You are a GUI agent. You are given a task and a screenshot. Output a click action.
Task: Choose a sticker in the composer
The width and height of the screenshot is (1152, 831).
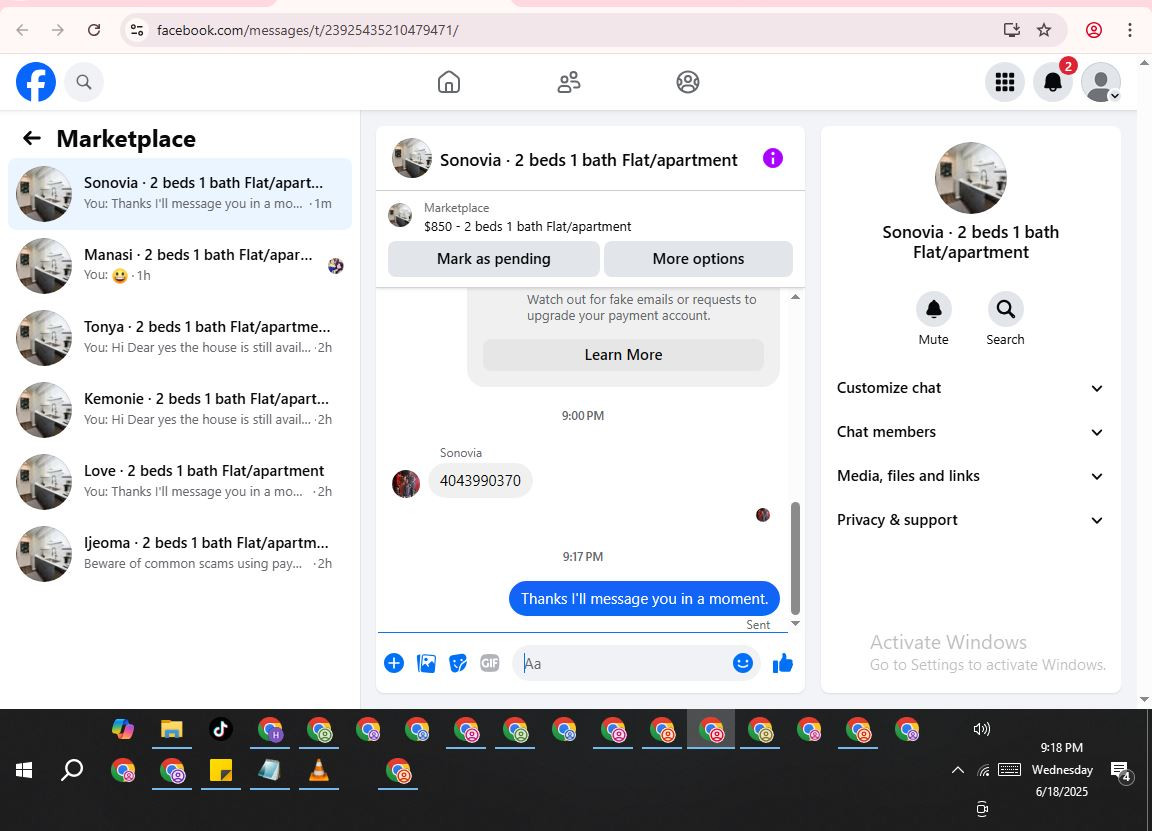(x=458, y=663)
